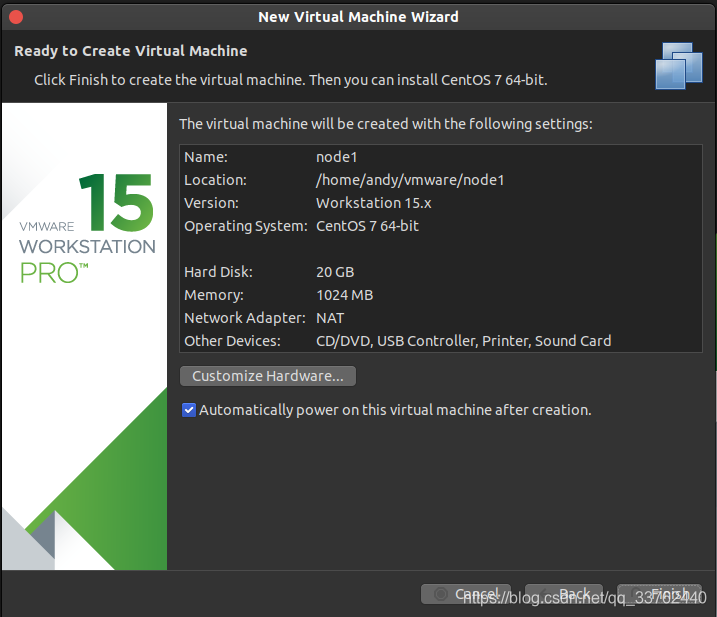Screen dimensions: 717x617
Task: Select the Memory value 1024 MB
Action: (x=345, y=295)
